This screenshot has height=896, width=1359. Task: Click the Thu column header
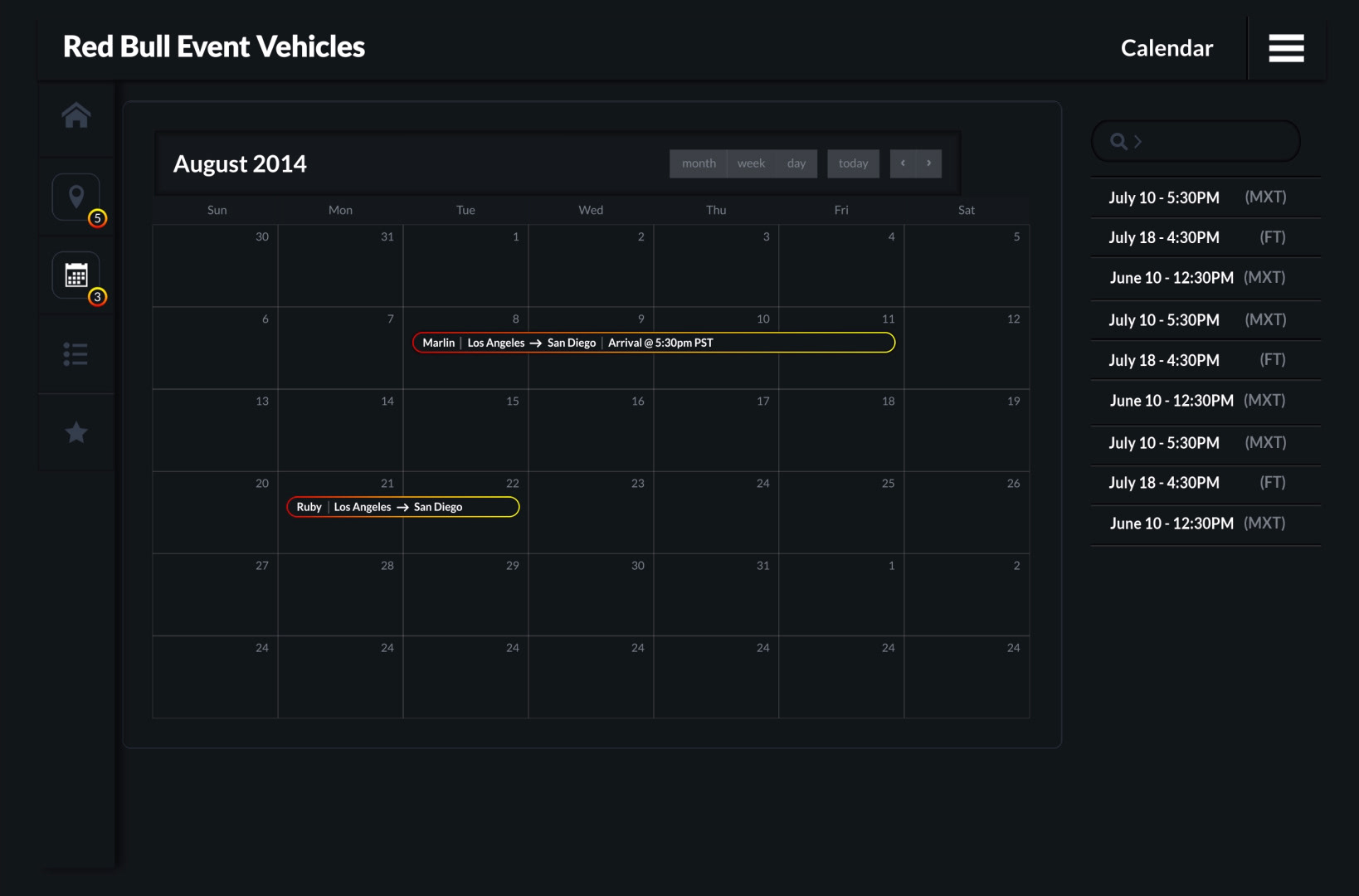coord(716,211)
